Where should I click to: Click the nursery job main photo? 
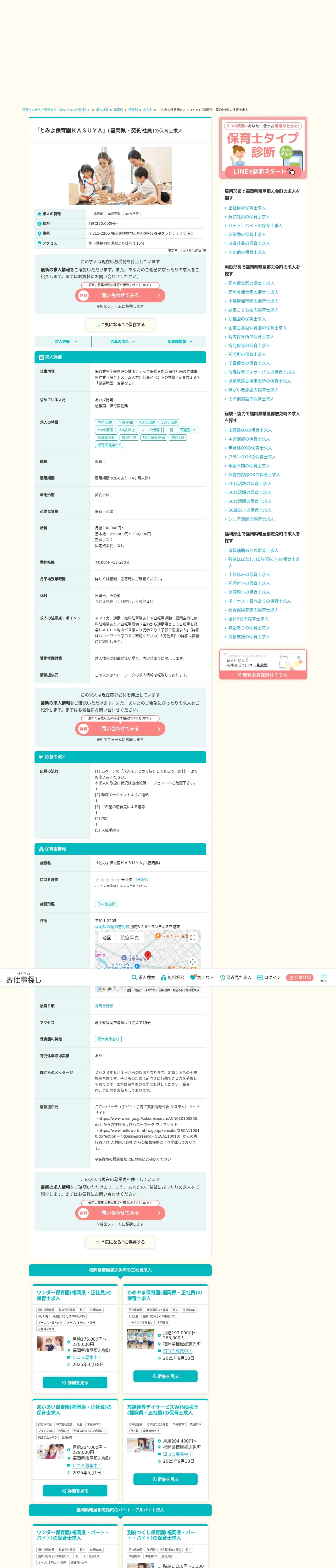pos(120,175)
